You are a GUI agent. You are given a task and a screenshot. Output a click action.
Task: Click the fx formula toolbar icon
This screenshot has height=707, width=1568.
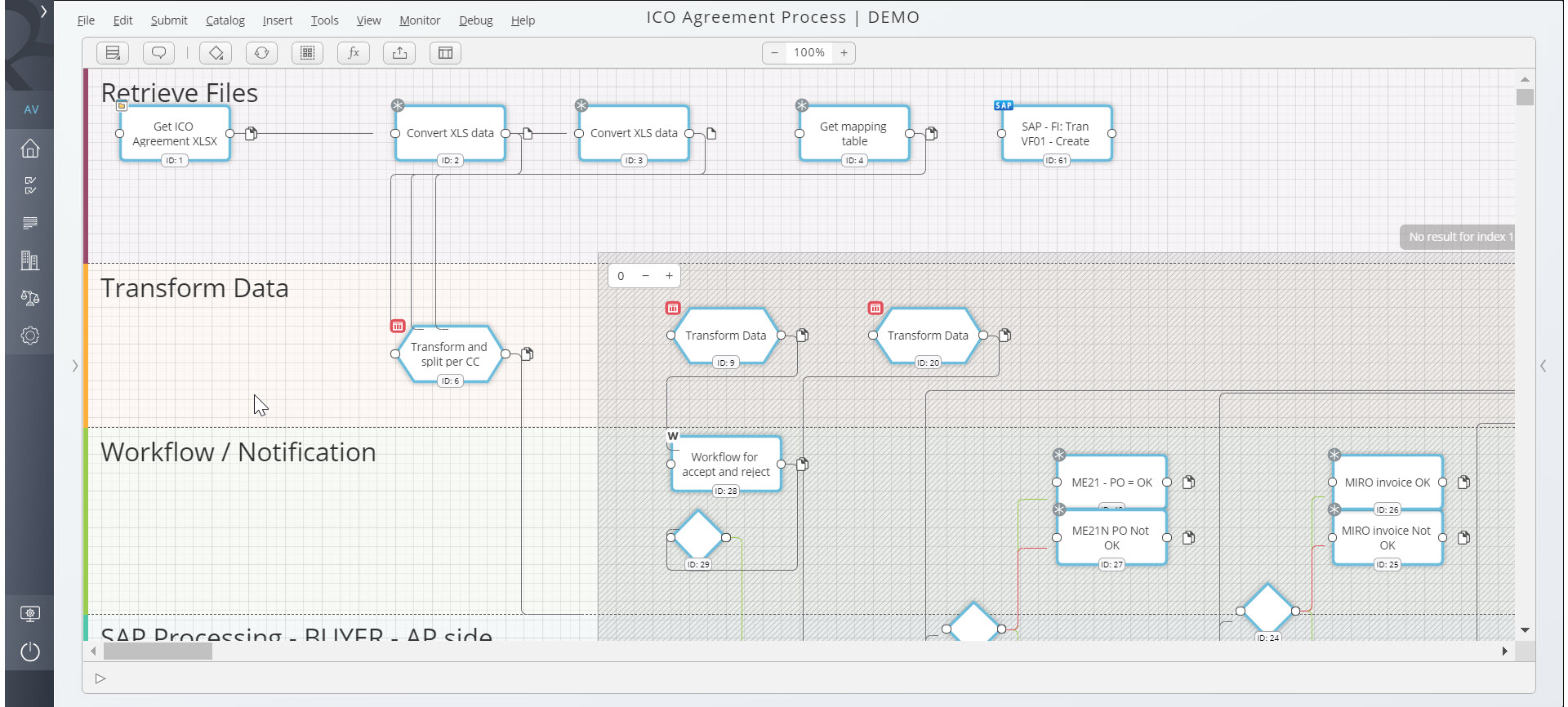coord(354,53)
